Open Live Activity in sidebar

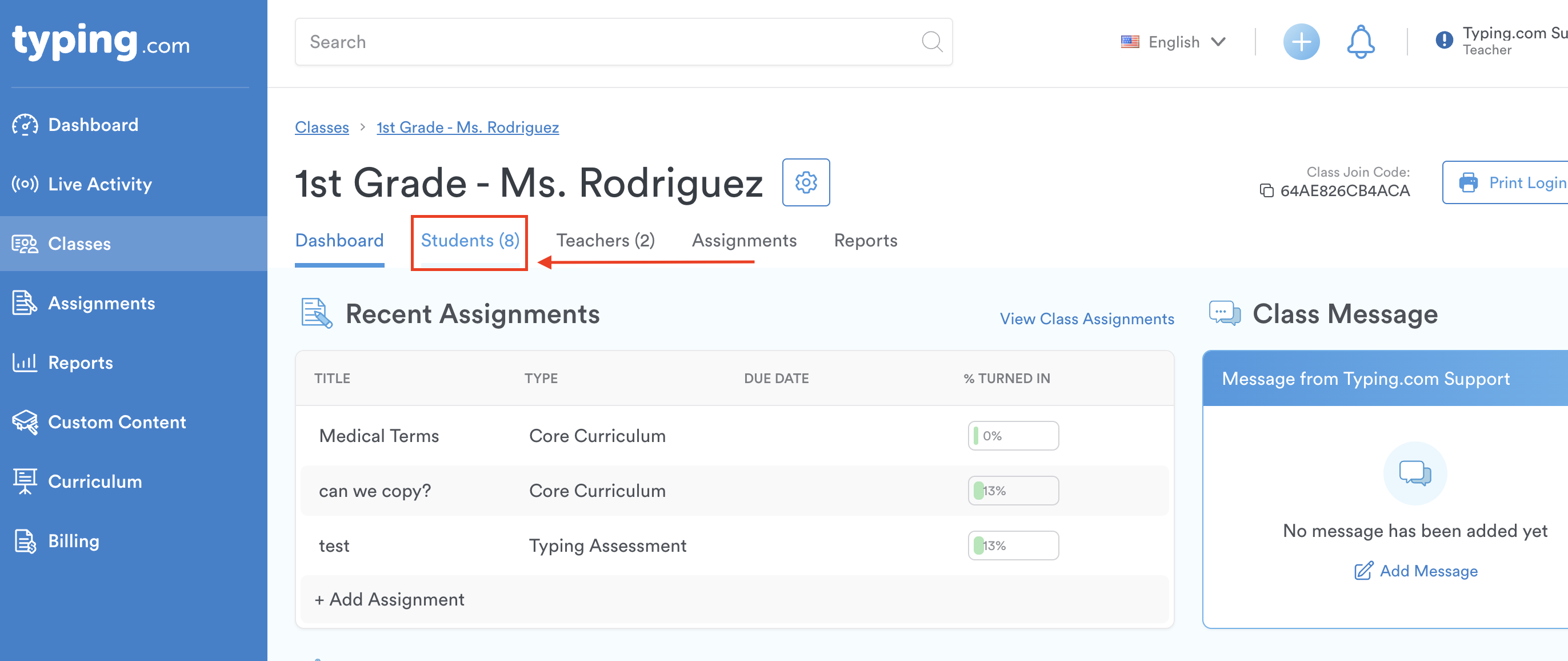pos(100,184)
